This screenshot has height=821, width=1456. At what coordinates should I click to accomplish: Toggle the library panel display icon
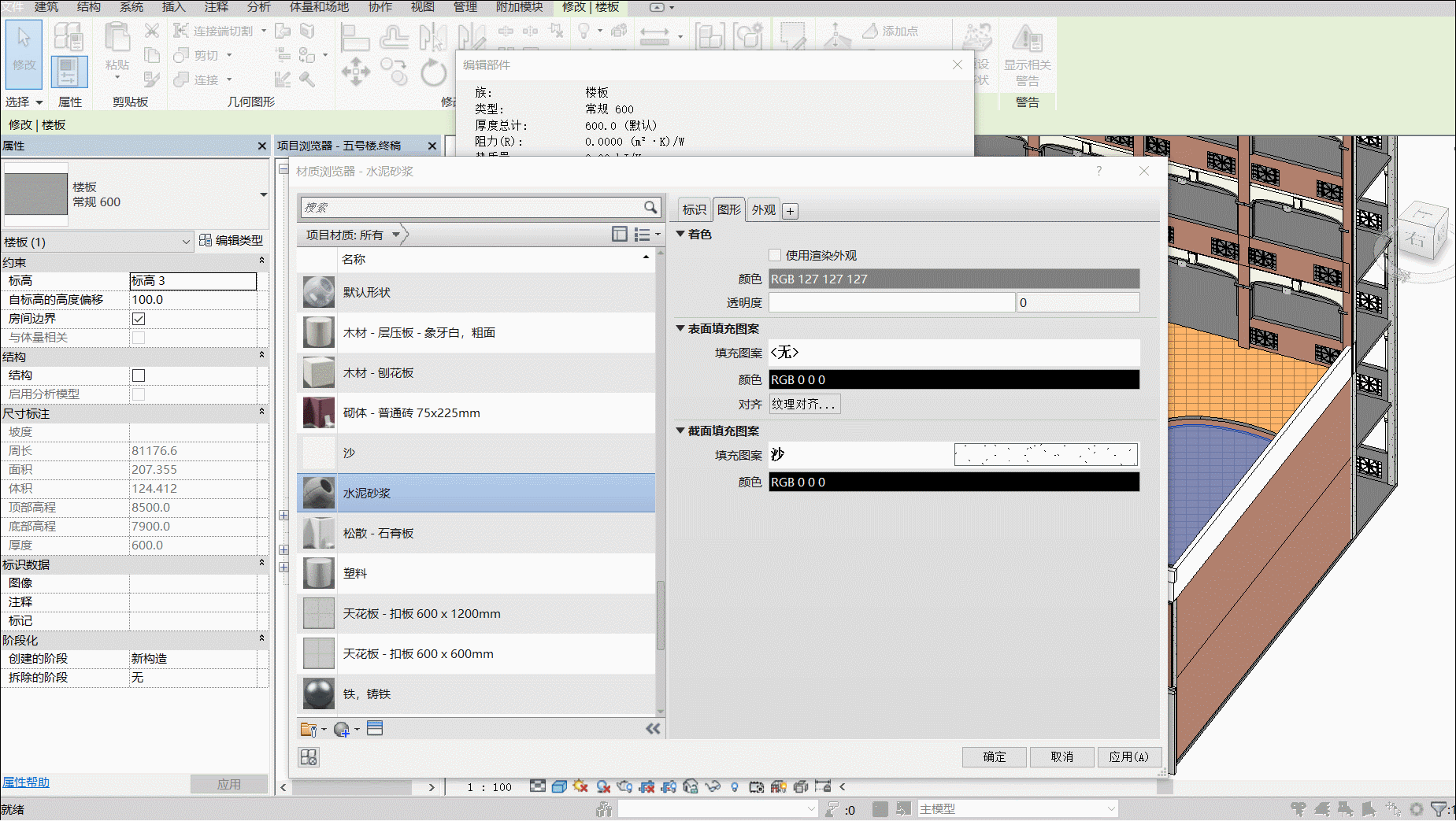point(620,235)
